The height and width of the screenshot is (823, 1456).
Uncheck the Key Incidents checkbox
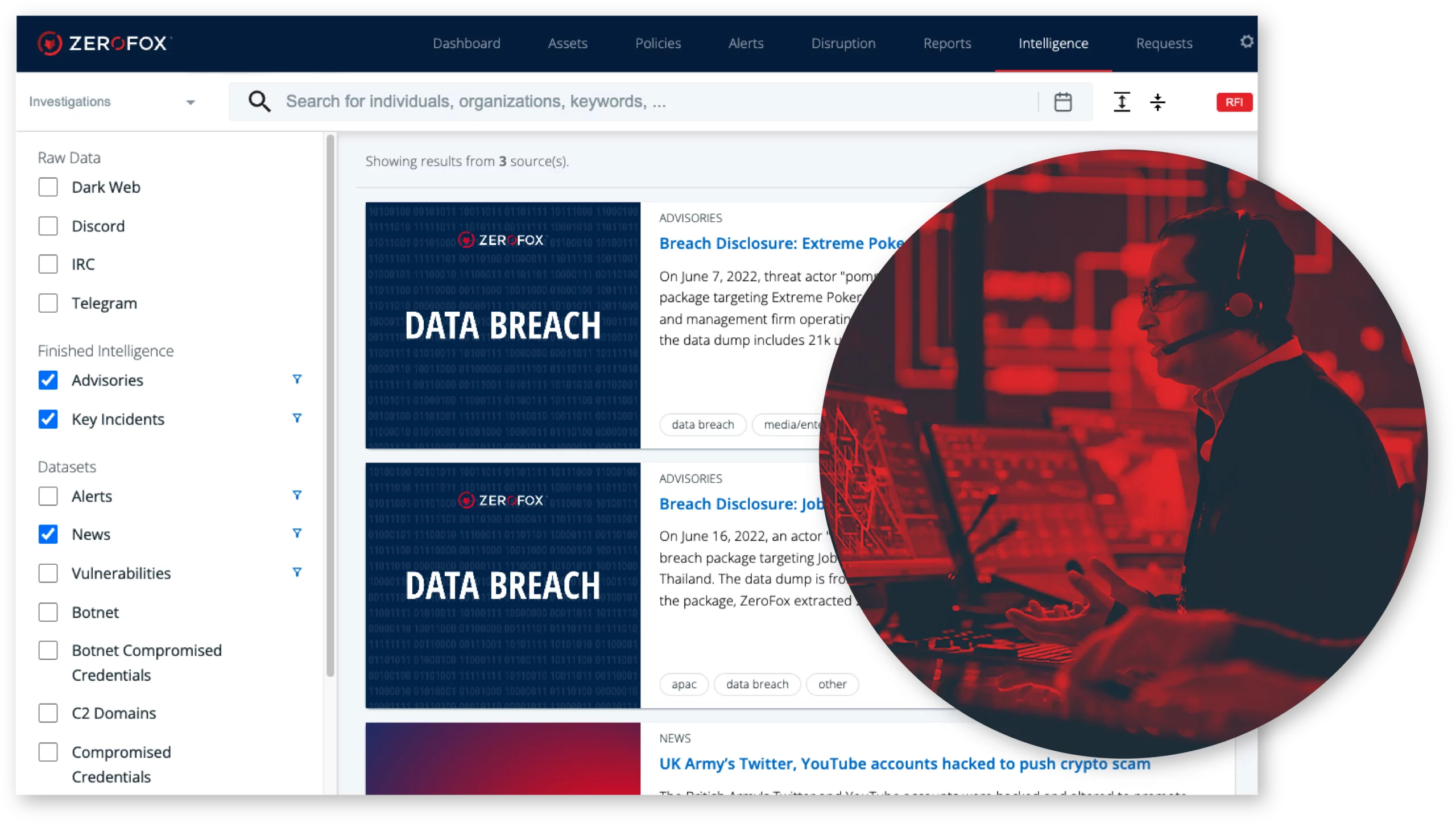[x=48, y=419]
